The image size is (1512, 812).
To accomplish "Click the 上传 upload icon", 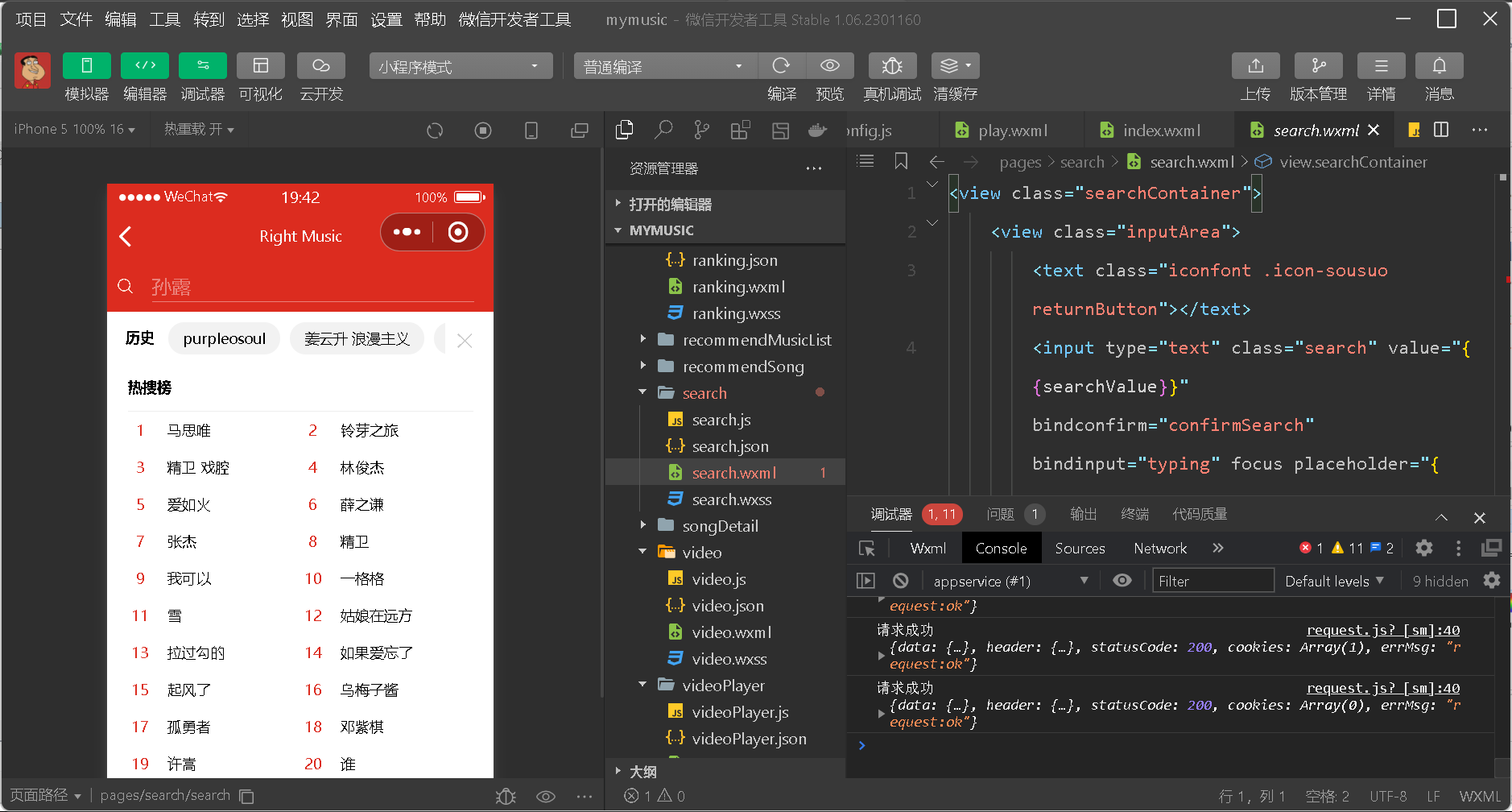I will (1255, 66).
